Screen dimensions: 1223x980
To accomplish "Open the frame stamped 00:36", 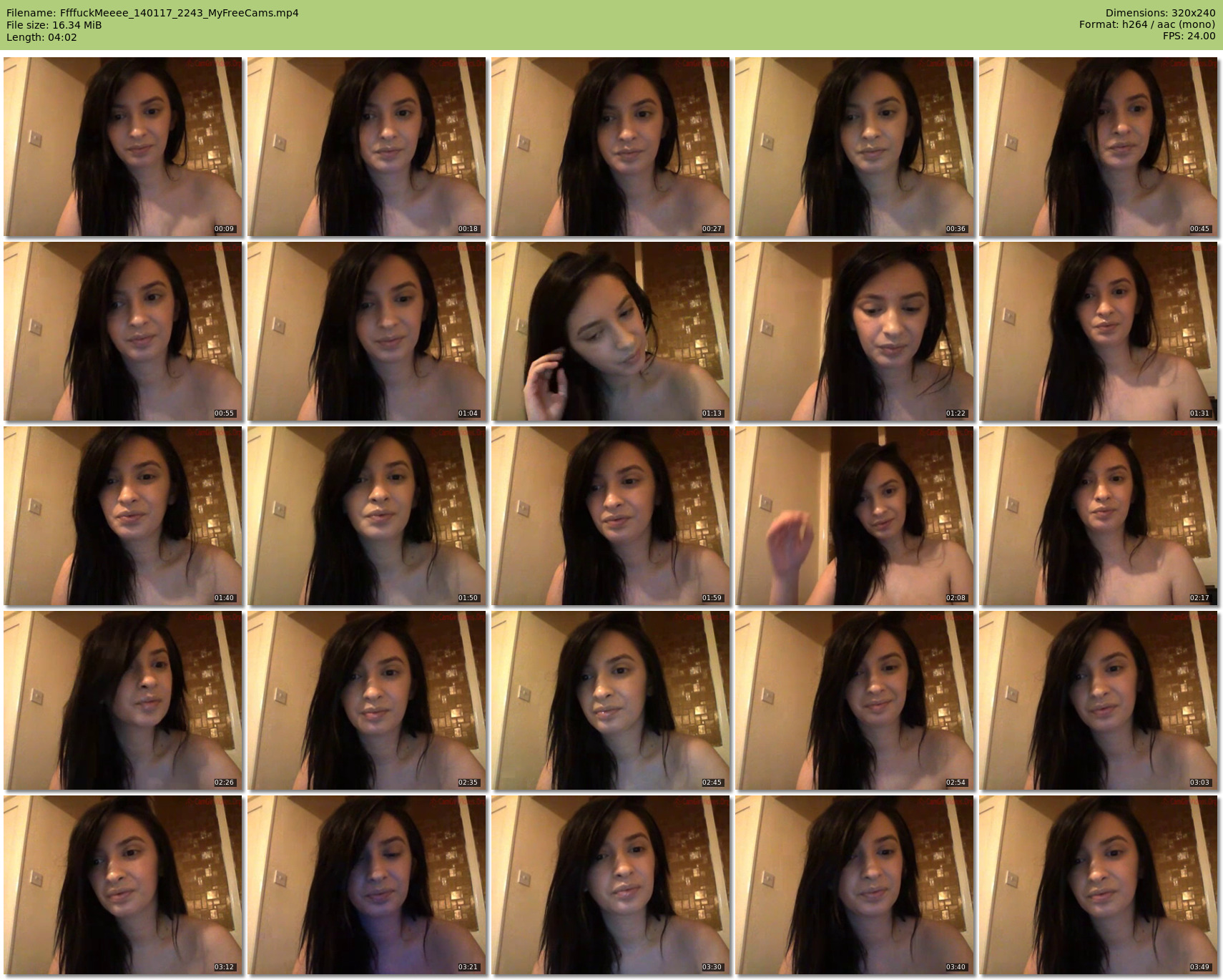I will (855, 147).
